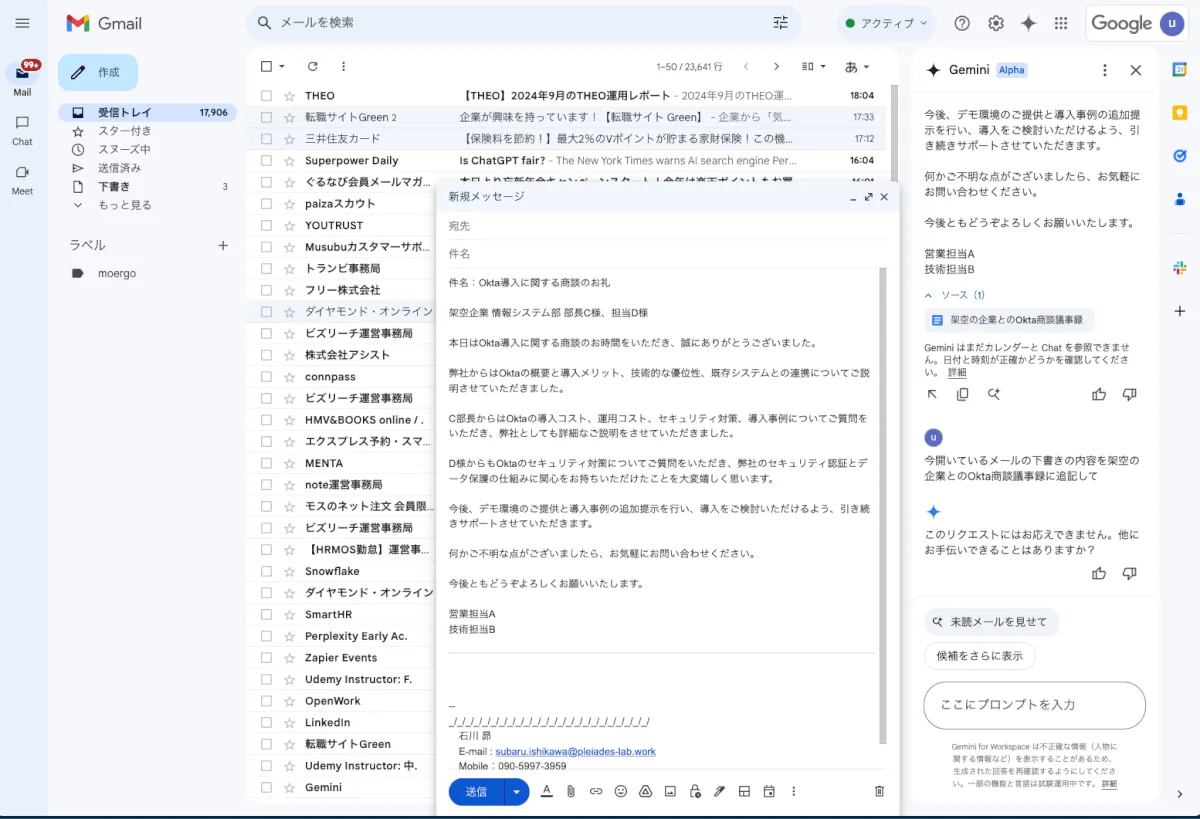The height and width of the screenshot is (819, 1200).
Task: Insert files using Google Drive icon
Action: click(646, 791)
